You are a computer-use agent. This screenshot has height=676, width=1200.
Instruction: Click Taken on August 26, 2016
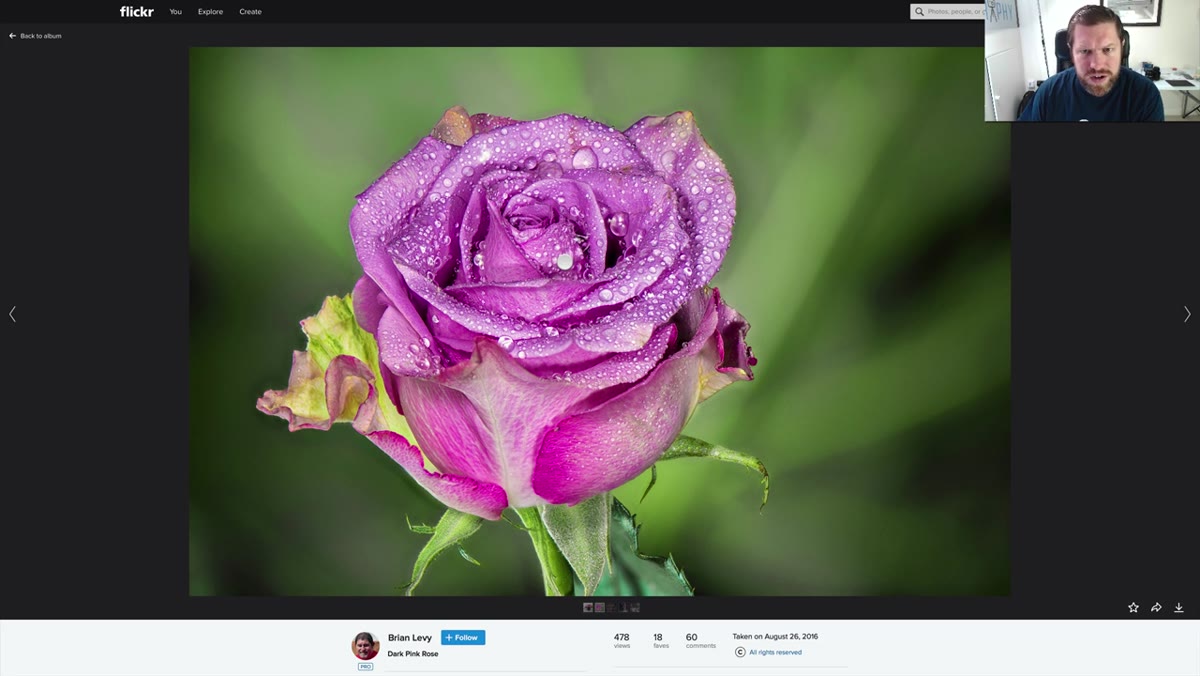click(775, 637)
